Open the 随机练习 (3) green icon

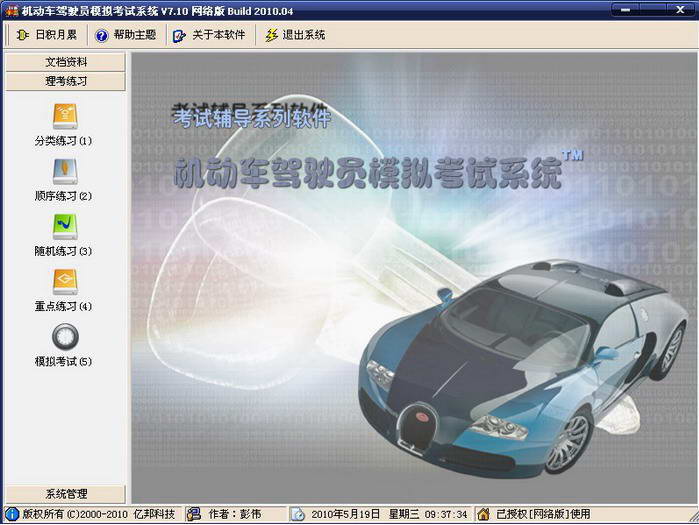point(65,226)
